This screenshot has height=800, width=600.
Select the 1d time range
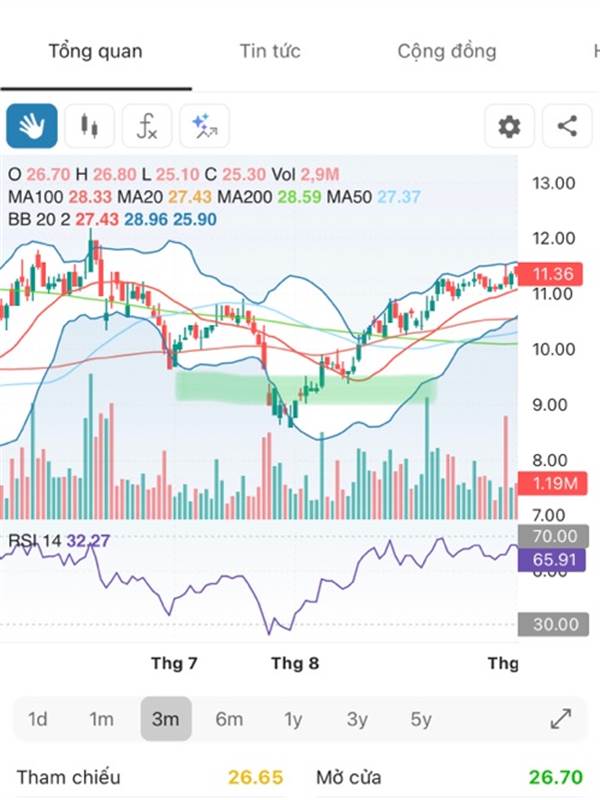point(38,719)
